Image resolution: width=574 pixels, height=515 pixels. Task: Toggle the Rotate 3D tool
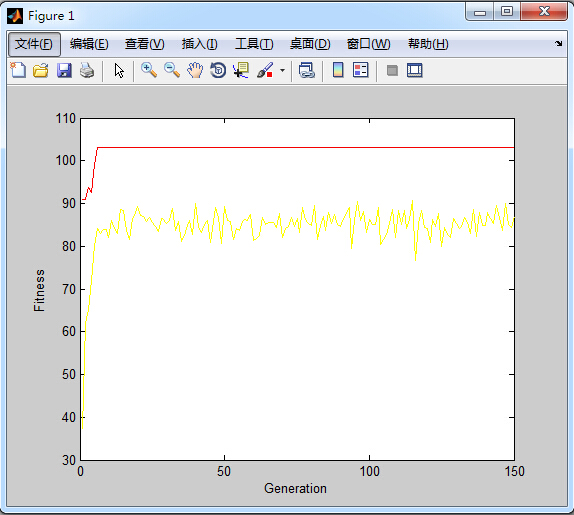[218, 70]
